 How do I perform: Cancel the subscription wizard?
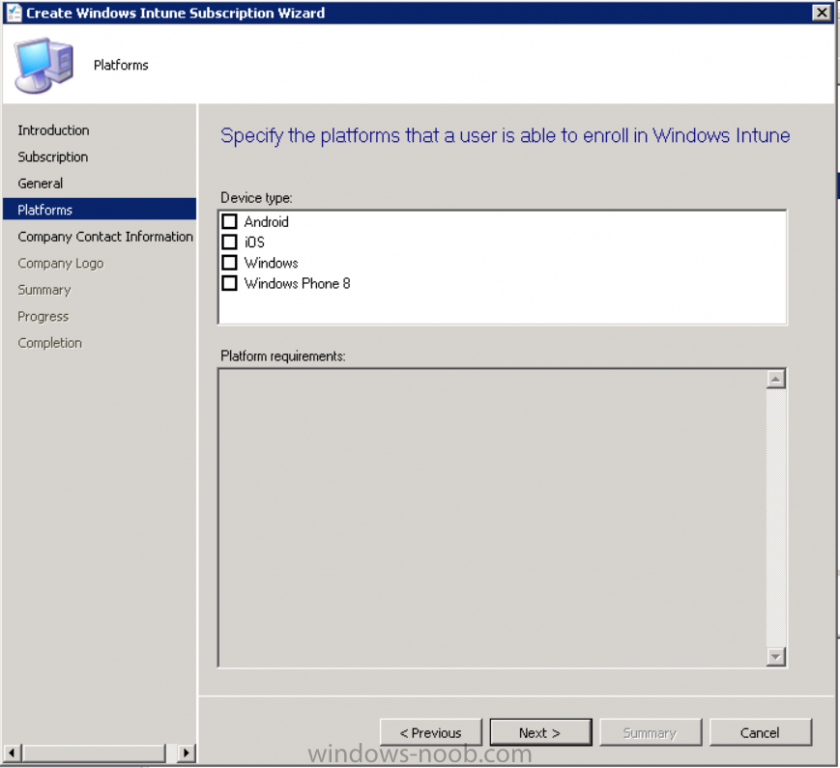tap(760, 732)
